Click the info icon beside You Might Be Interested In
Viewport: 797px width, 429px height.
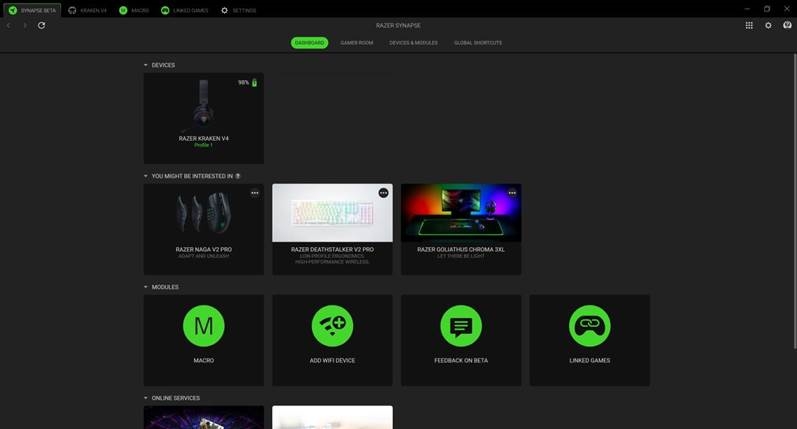click(238, 176)
